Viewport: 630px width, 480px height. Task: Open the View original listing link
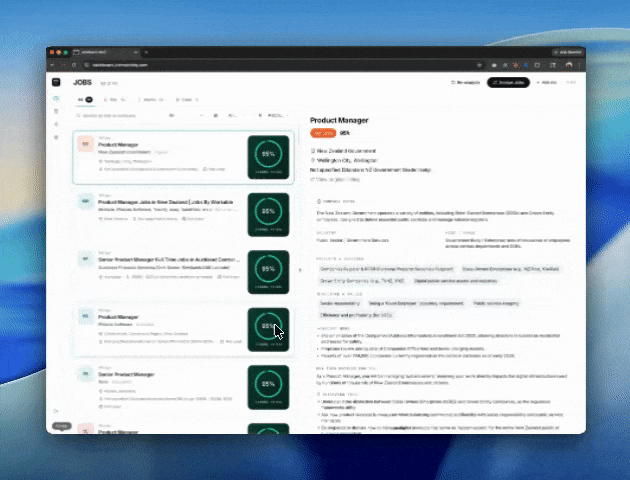(335, 180)
